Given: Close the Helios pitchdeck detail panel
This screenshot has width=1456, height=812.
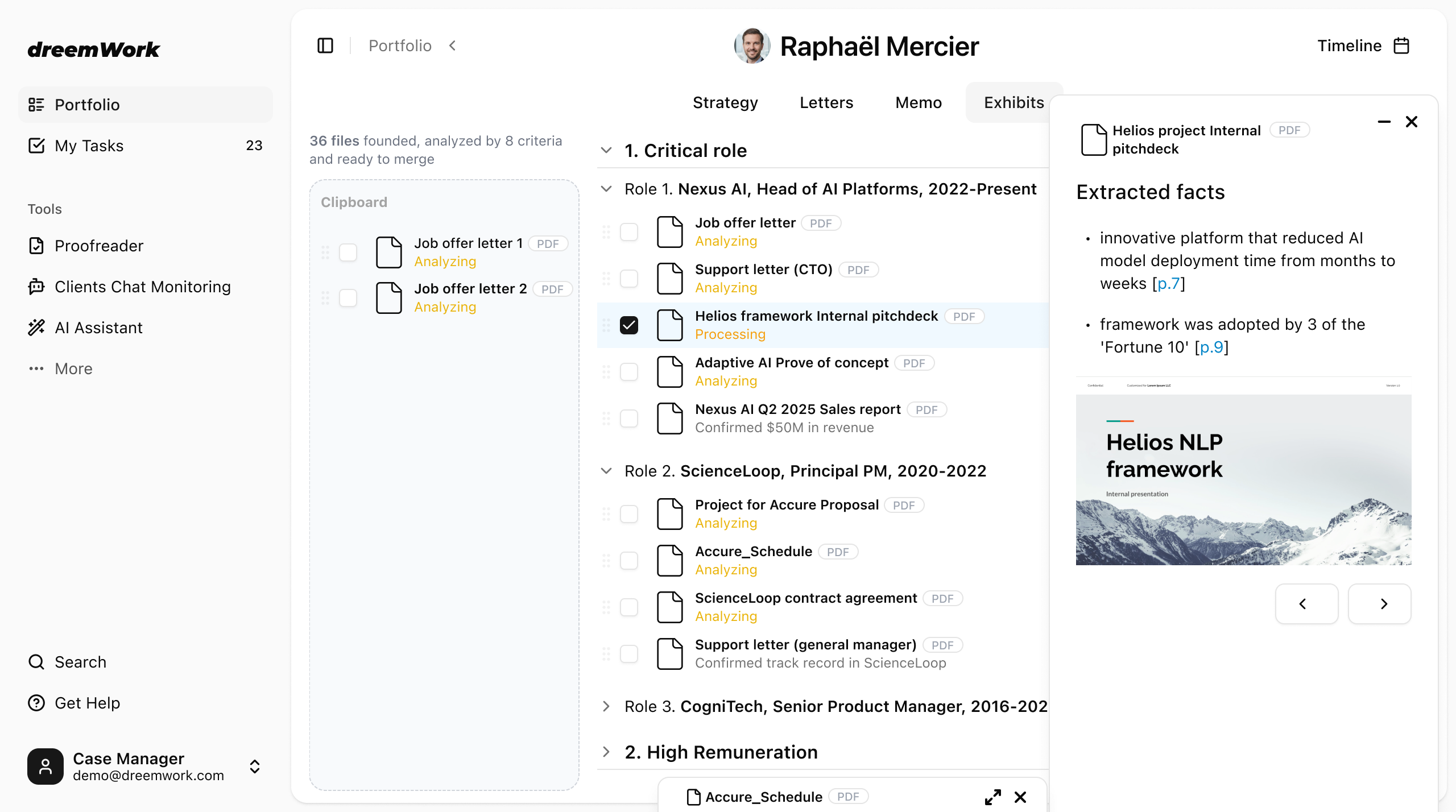Looking at the screenshot, I should 1412,122.
